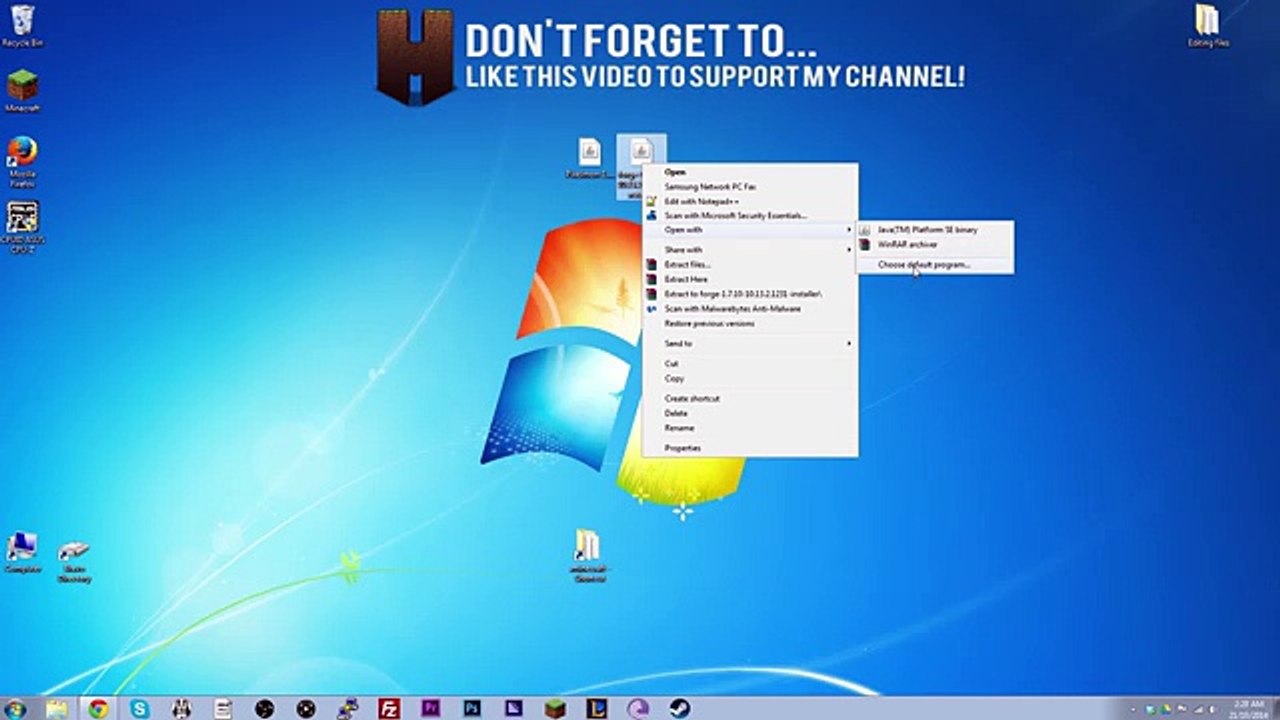
Task: Open League of Legends taskbar icon
Action: click(597, 709)
